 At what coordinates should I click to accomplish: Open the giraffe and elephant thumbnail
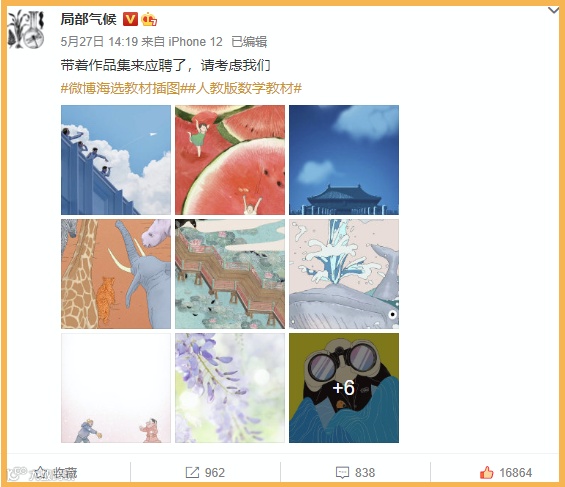(x=116, y=274)
